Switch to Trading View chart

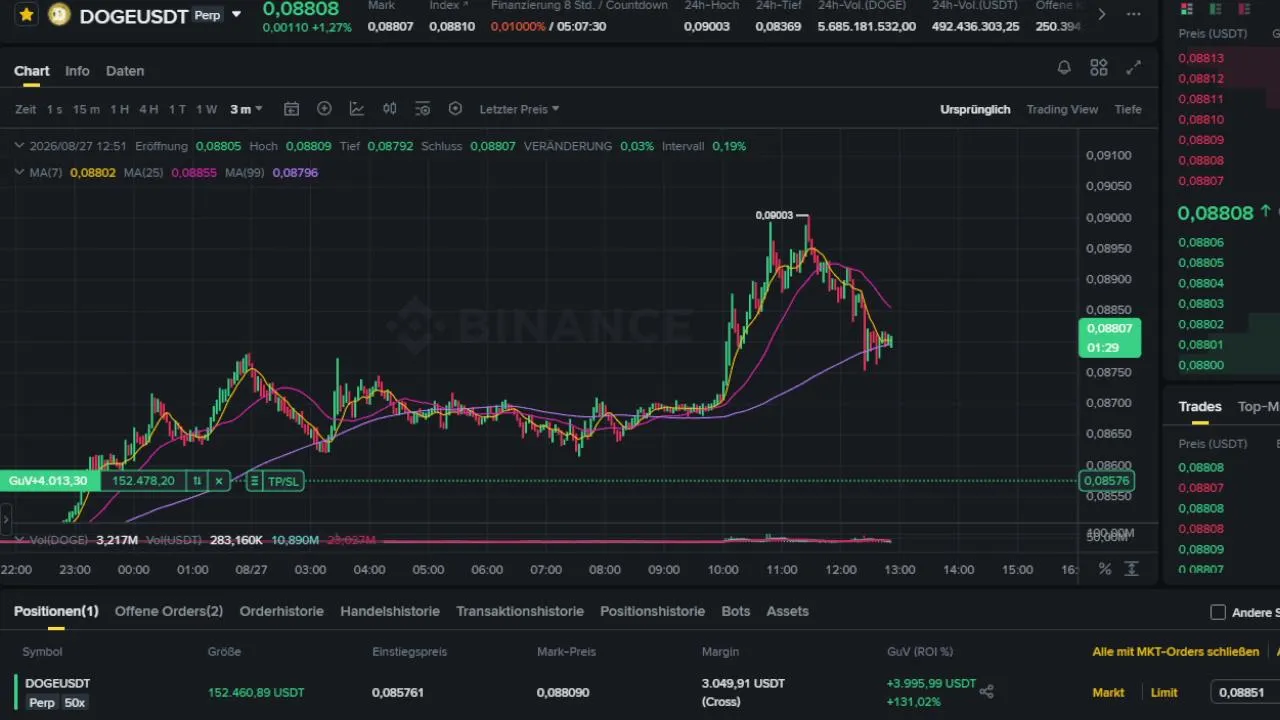[1062, 109]
